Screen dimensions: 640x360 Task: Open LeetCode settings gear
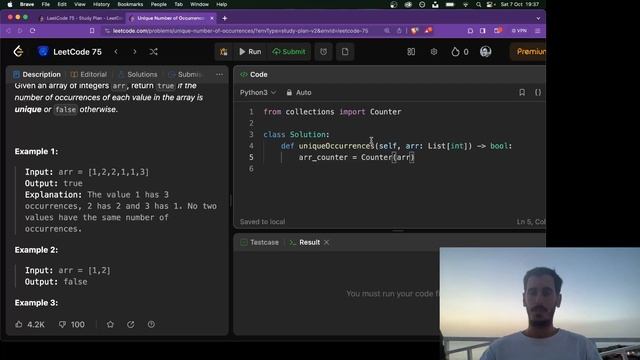(434, 52)
